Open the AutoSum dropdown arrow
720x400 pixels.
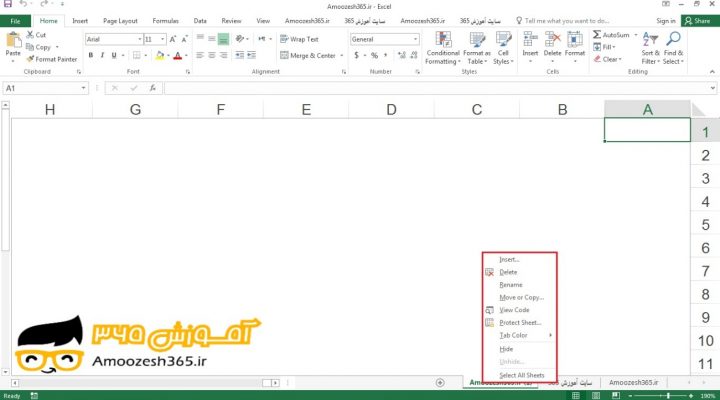(x=636, y=35)
